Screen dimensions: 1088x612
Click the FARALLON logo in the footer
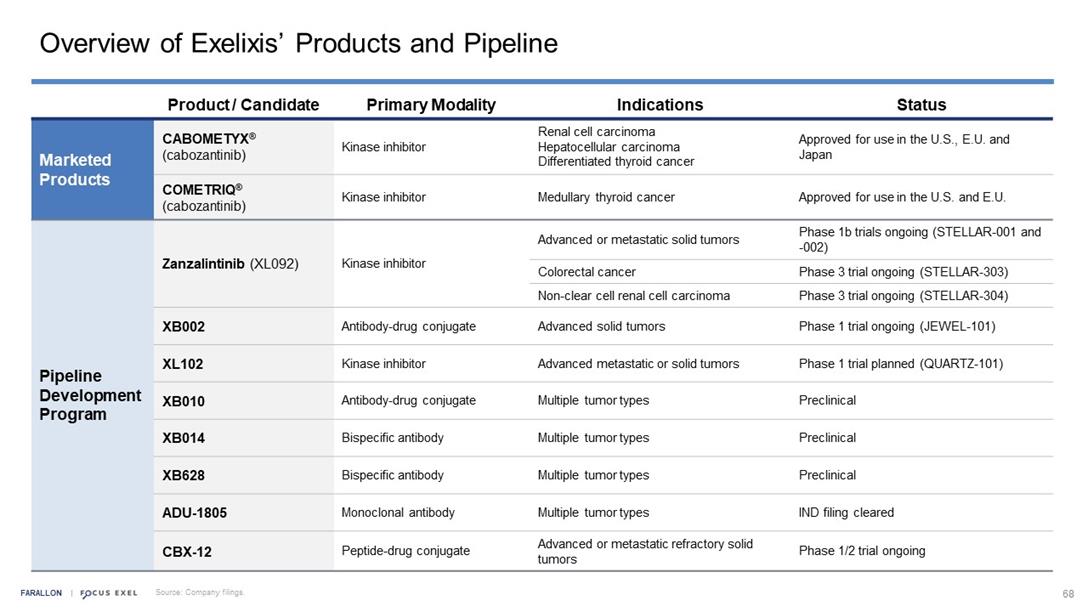pos(41,593)
